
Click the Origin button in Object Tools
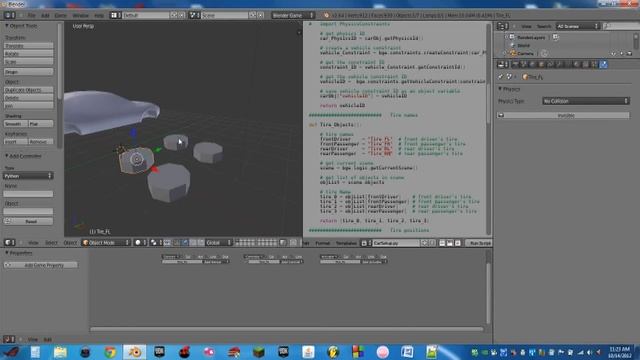(x=29, y=72)
